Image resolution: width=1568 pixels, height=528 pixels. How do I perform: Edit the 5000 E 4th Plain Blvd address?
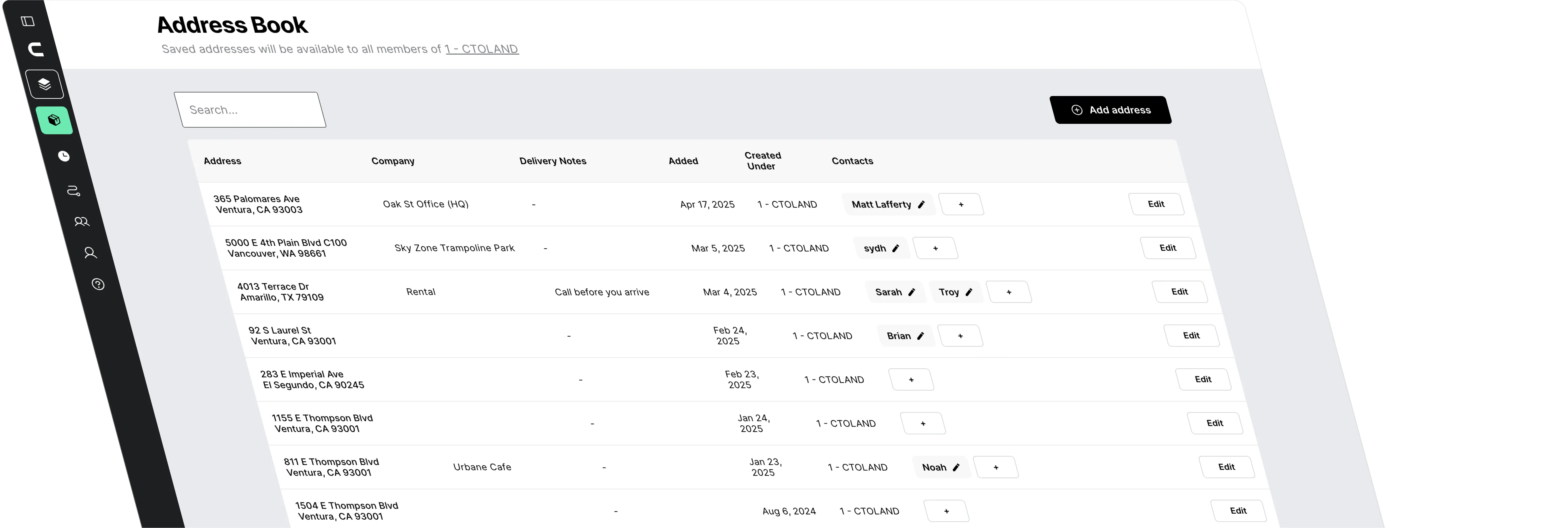(1168, 248)
